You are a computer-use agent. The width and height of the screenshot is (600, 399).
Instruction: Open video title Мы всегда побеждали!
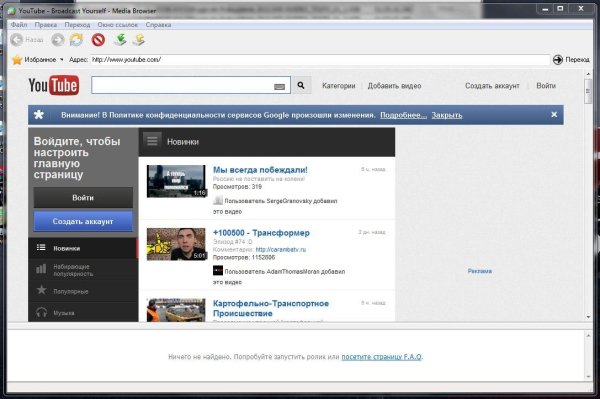click(x=260, y=170)
